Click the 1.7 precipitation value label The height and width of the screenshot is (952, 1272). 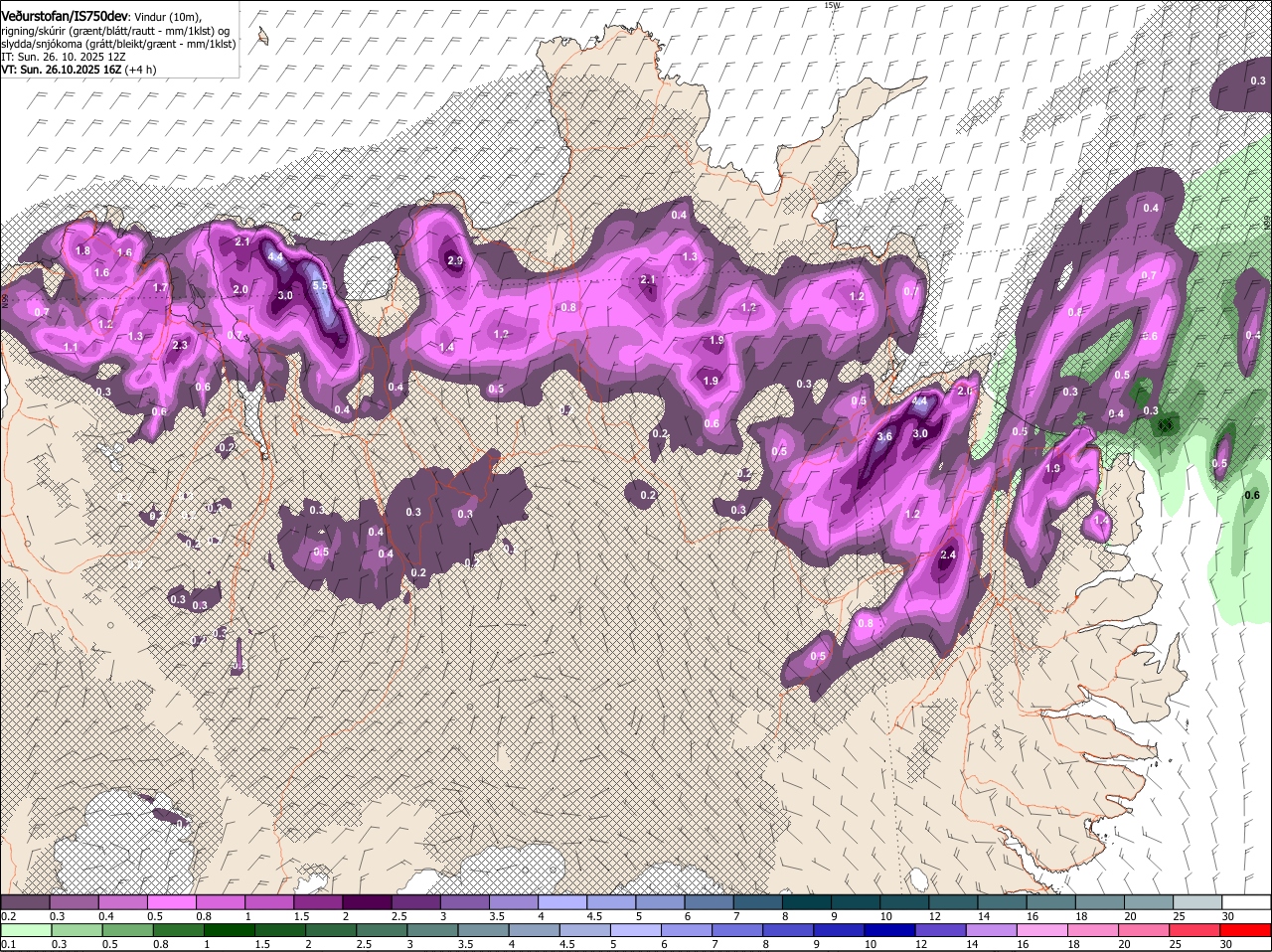160,288
